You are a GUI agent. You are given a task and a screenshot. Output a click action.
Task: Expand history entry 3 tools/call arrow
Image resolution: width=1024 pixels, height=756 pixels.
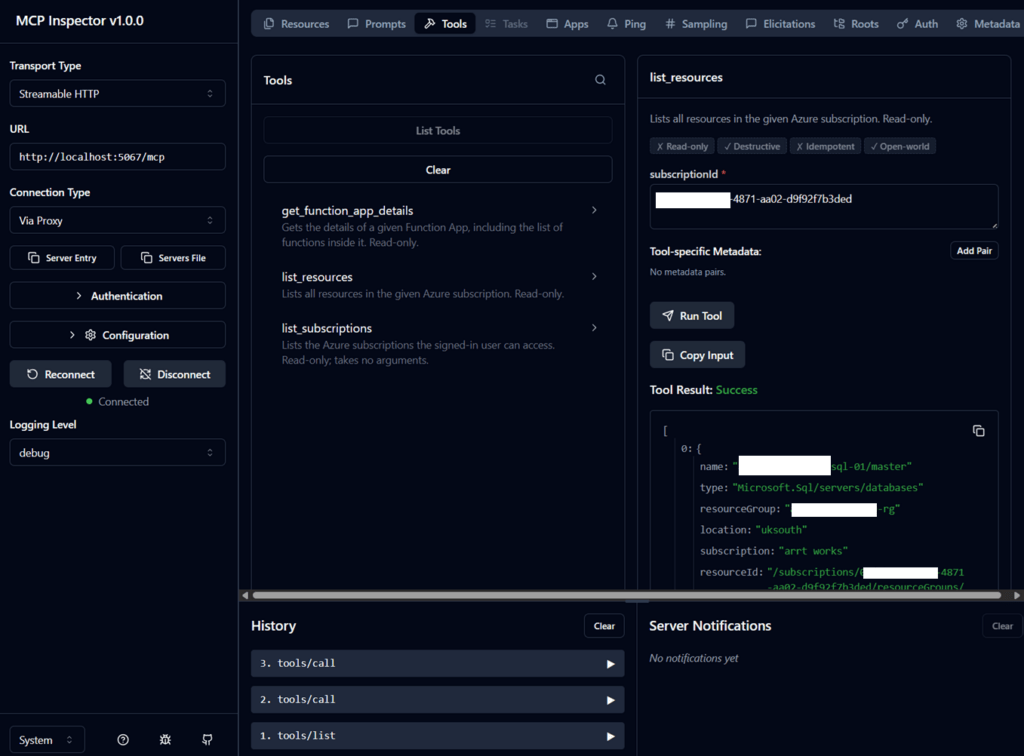(611, 664)
